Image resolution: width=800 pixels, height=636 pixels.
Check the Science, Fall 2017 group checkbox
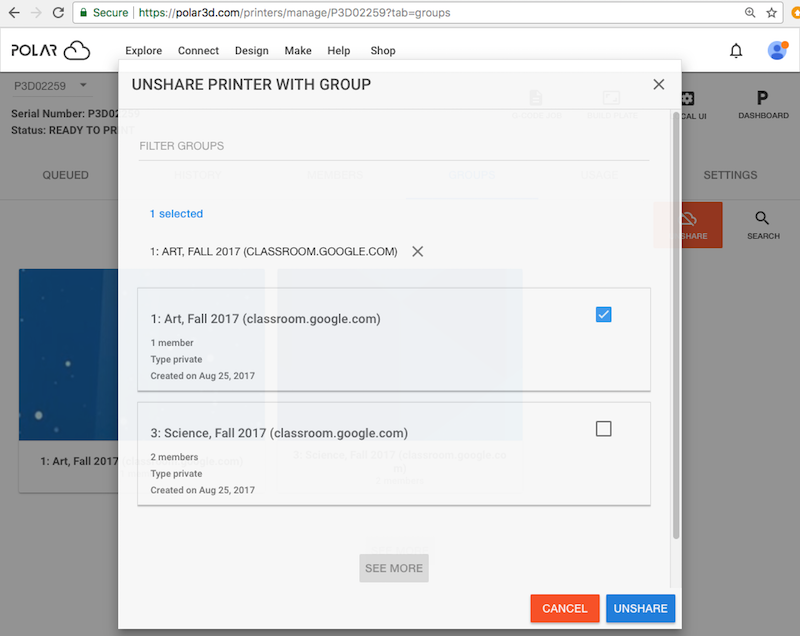(604, 428)
